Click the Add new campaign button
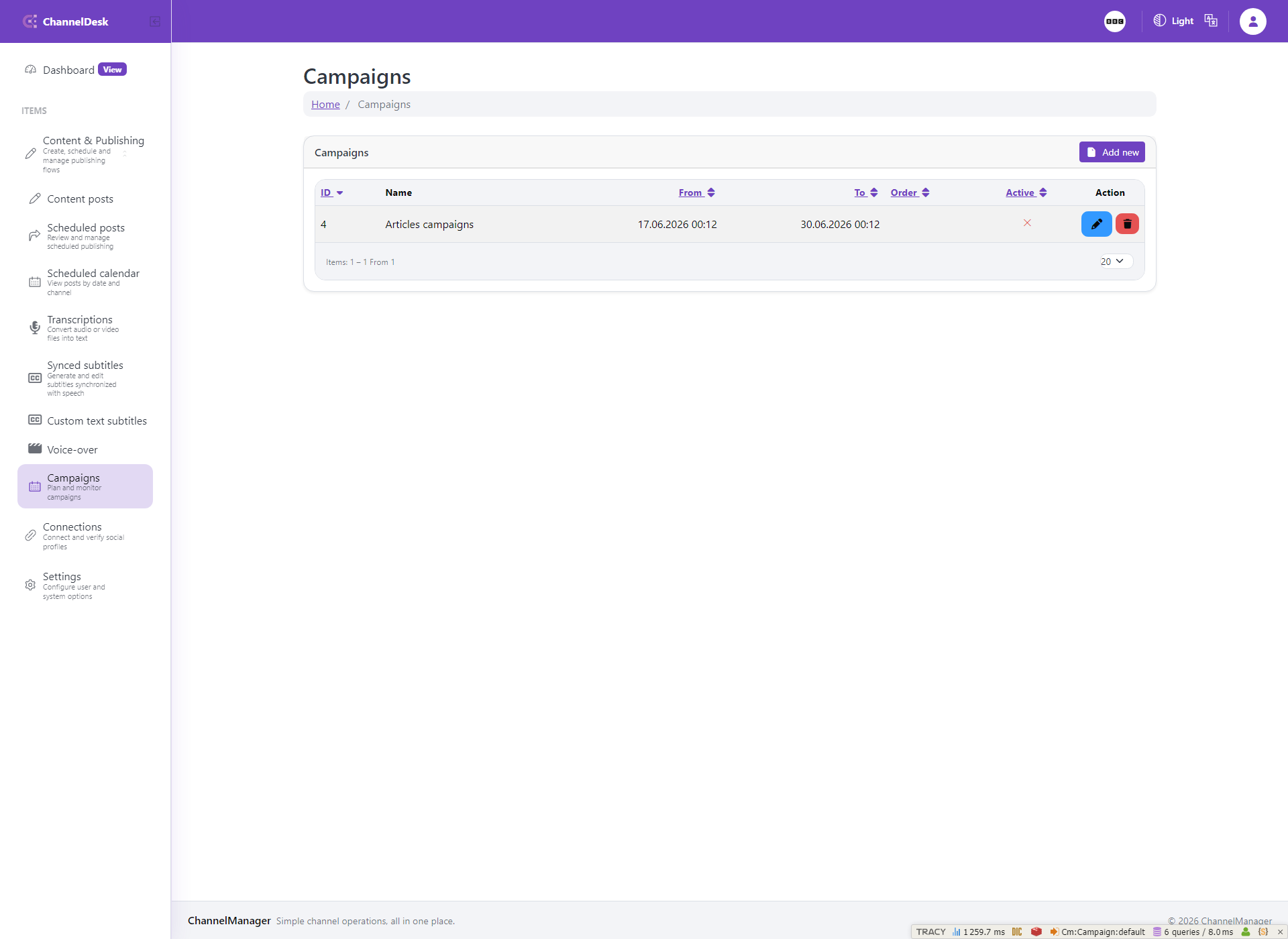 click(x=1112, y=152)
